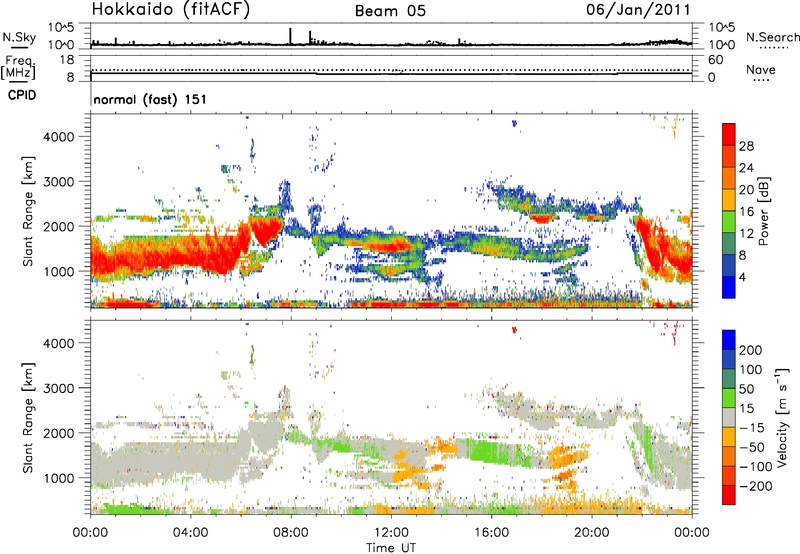Select the "16" tick on the power colorbar
The height and width of the screenshot is (554, 800).
(x=746, y=212)
